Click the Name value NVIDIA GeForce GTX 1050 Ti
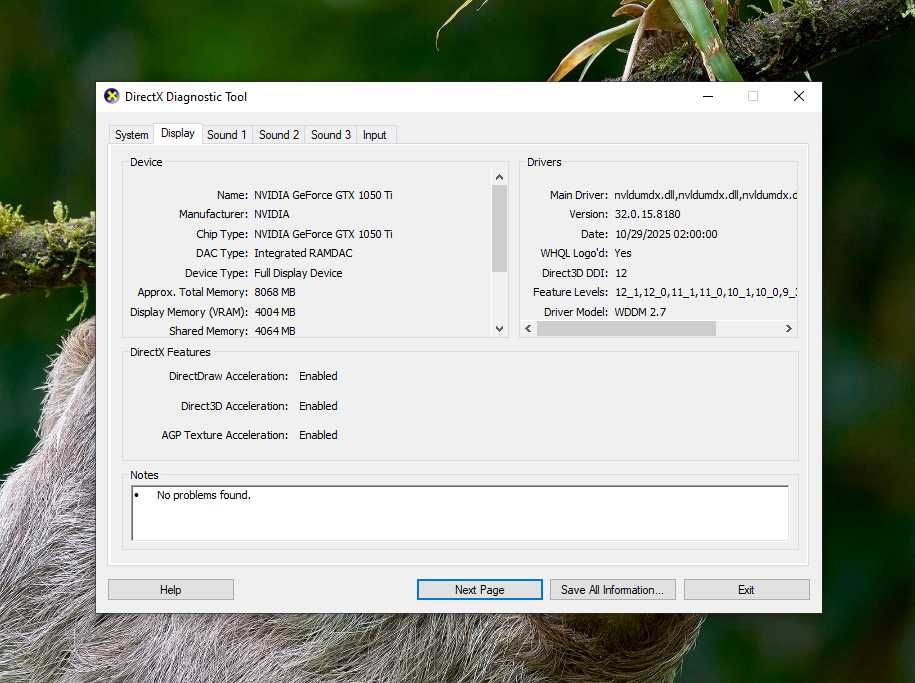This screenshot has width=915, height=683. [323, 195]
